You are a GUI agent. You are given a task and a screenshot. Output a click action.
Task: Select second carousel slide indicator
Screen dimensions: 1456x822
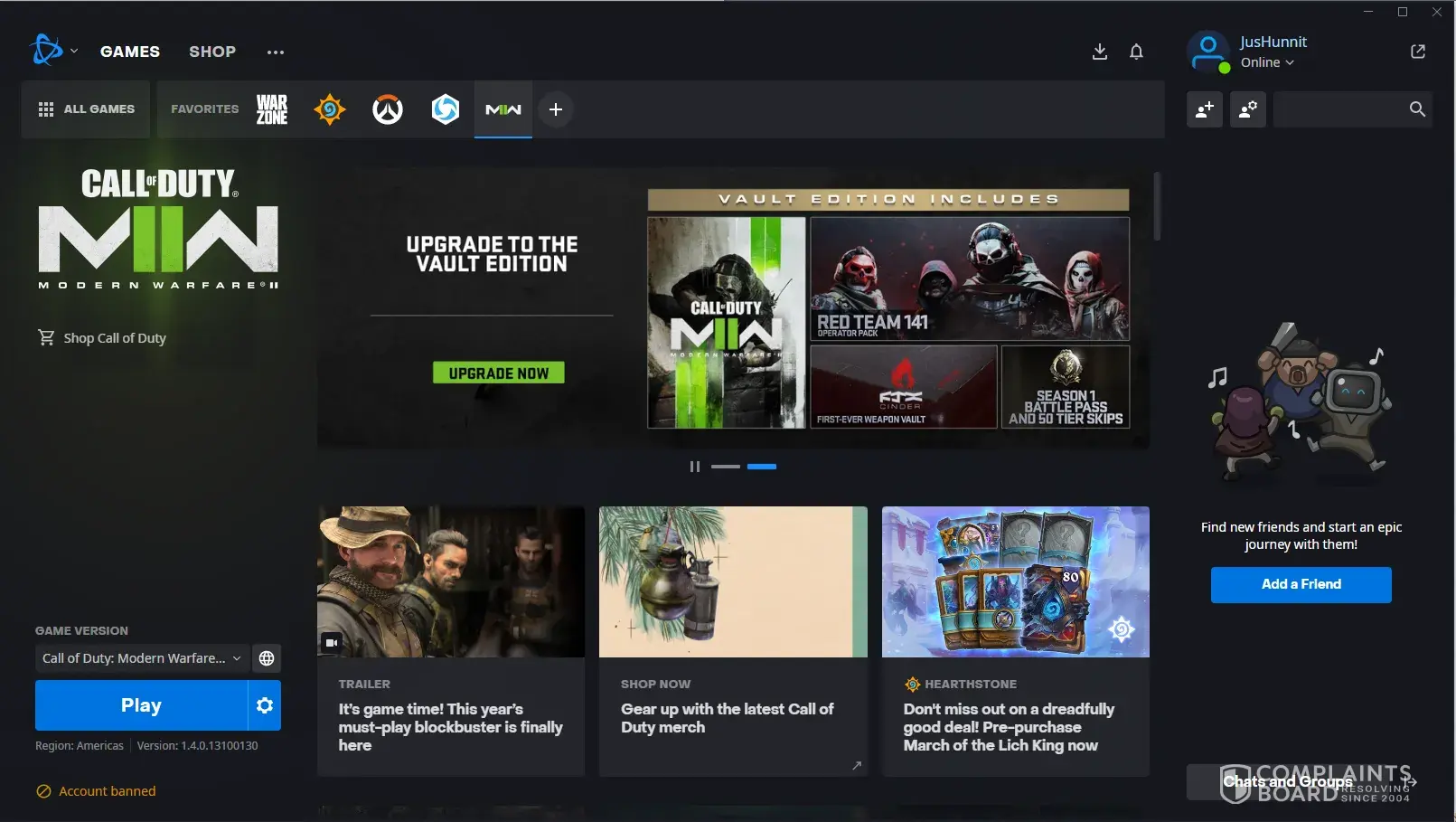[762, 467]
